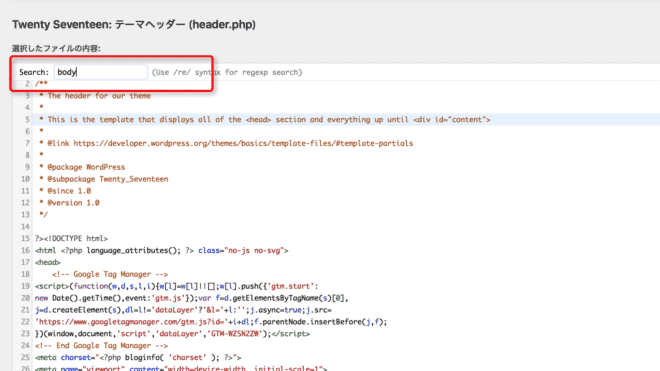
Task: Click the Google Tag Manager comment line 18
Action: coord(110,274)
